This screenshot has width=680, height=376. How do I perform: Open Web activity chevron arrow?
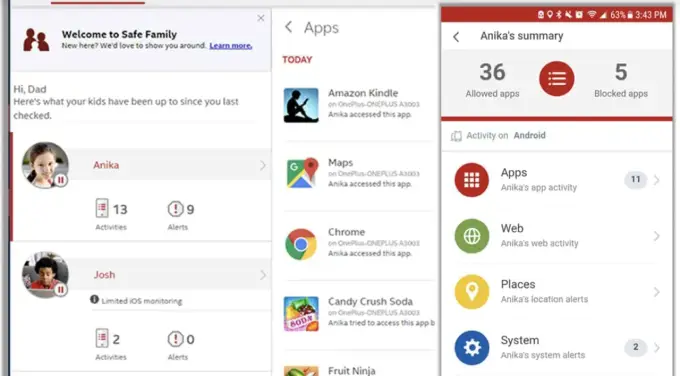point(657,236)
